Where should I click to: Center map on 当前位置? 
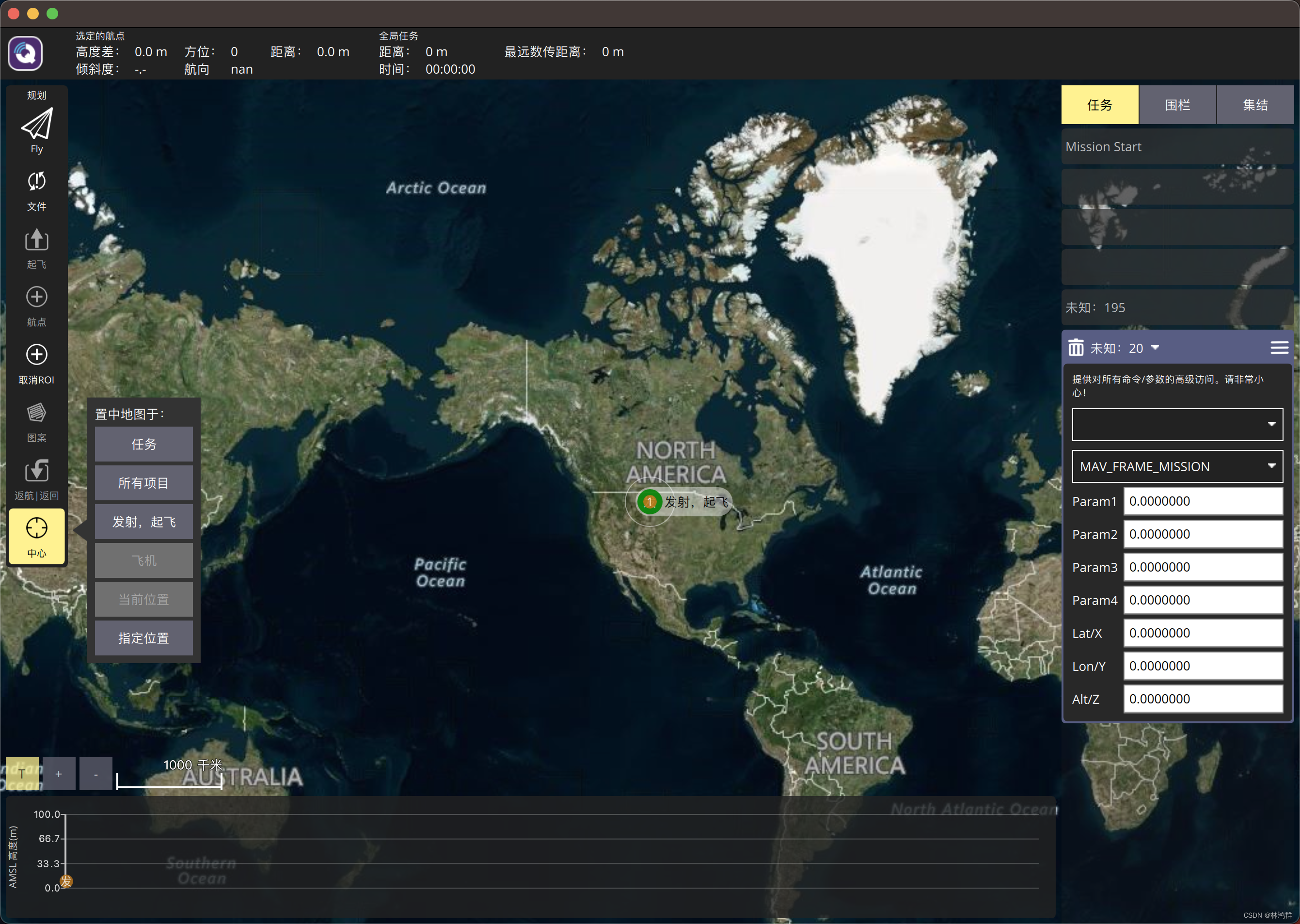pos(144,599)
